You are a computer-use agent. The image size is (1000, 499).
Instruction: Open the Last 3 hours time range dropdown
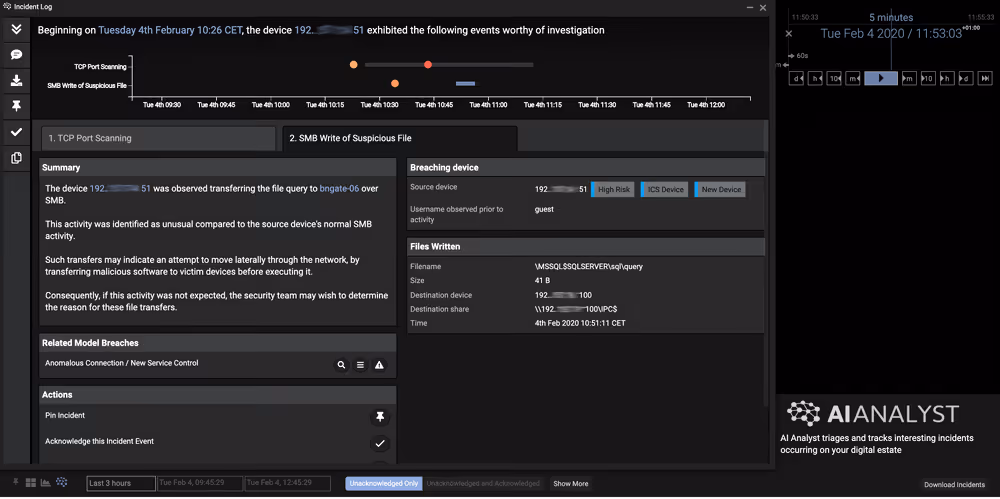click(x=121, y=484)
